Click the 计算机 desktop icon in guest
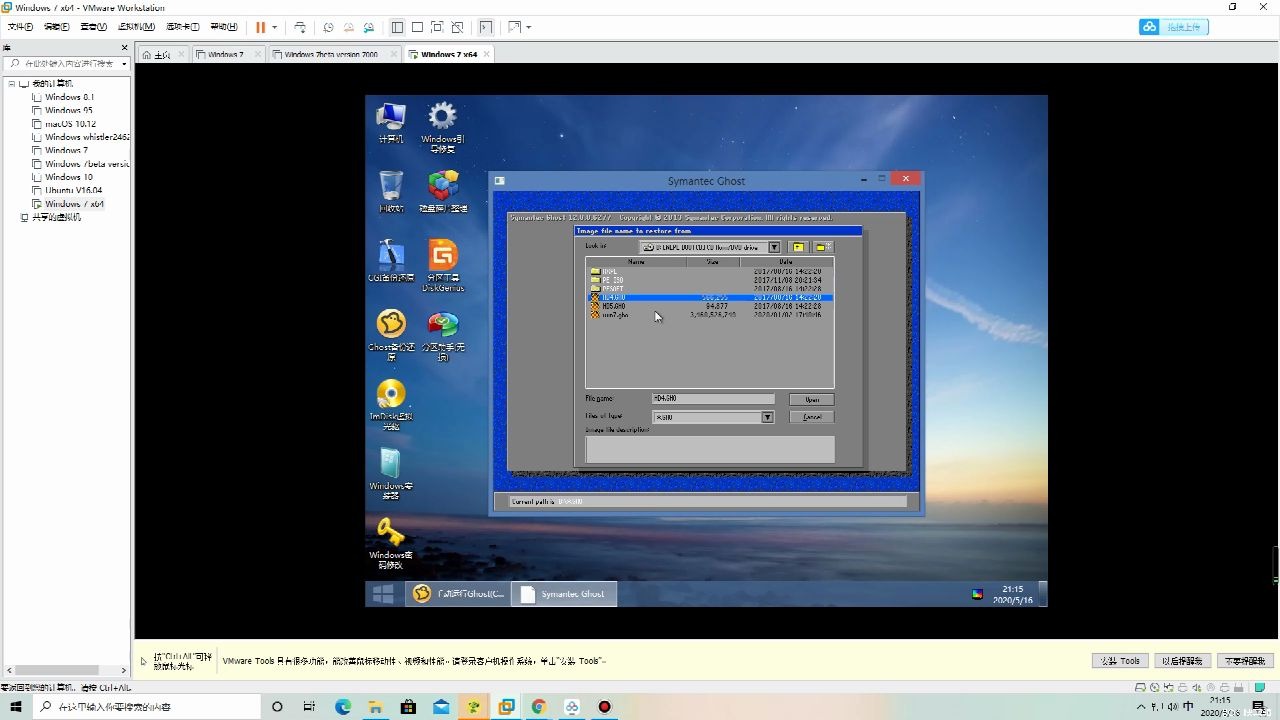 390,122
